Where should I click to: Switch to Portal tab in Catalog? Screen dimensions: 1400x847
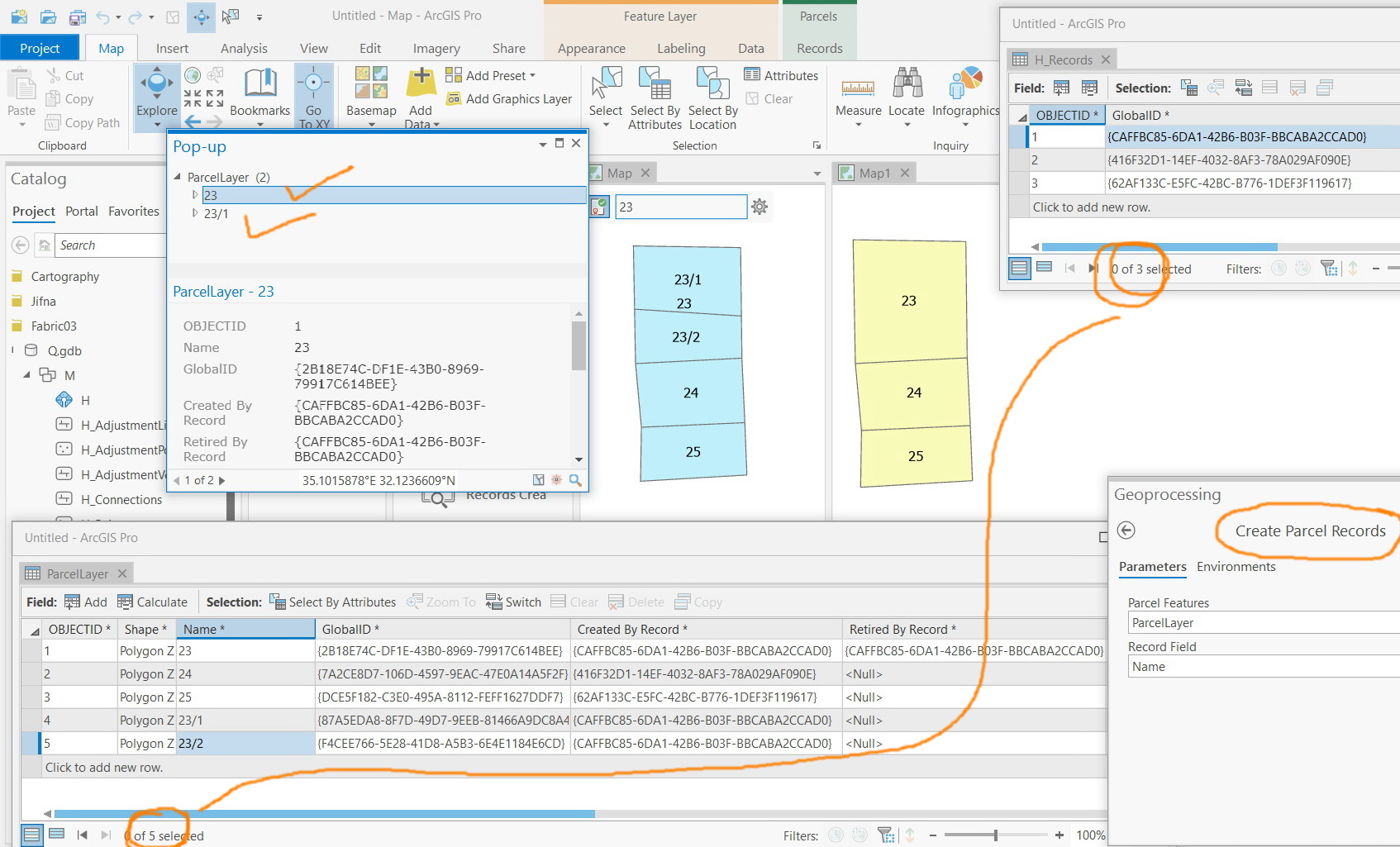[x=82, y=212]
